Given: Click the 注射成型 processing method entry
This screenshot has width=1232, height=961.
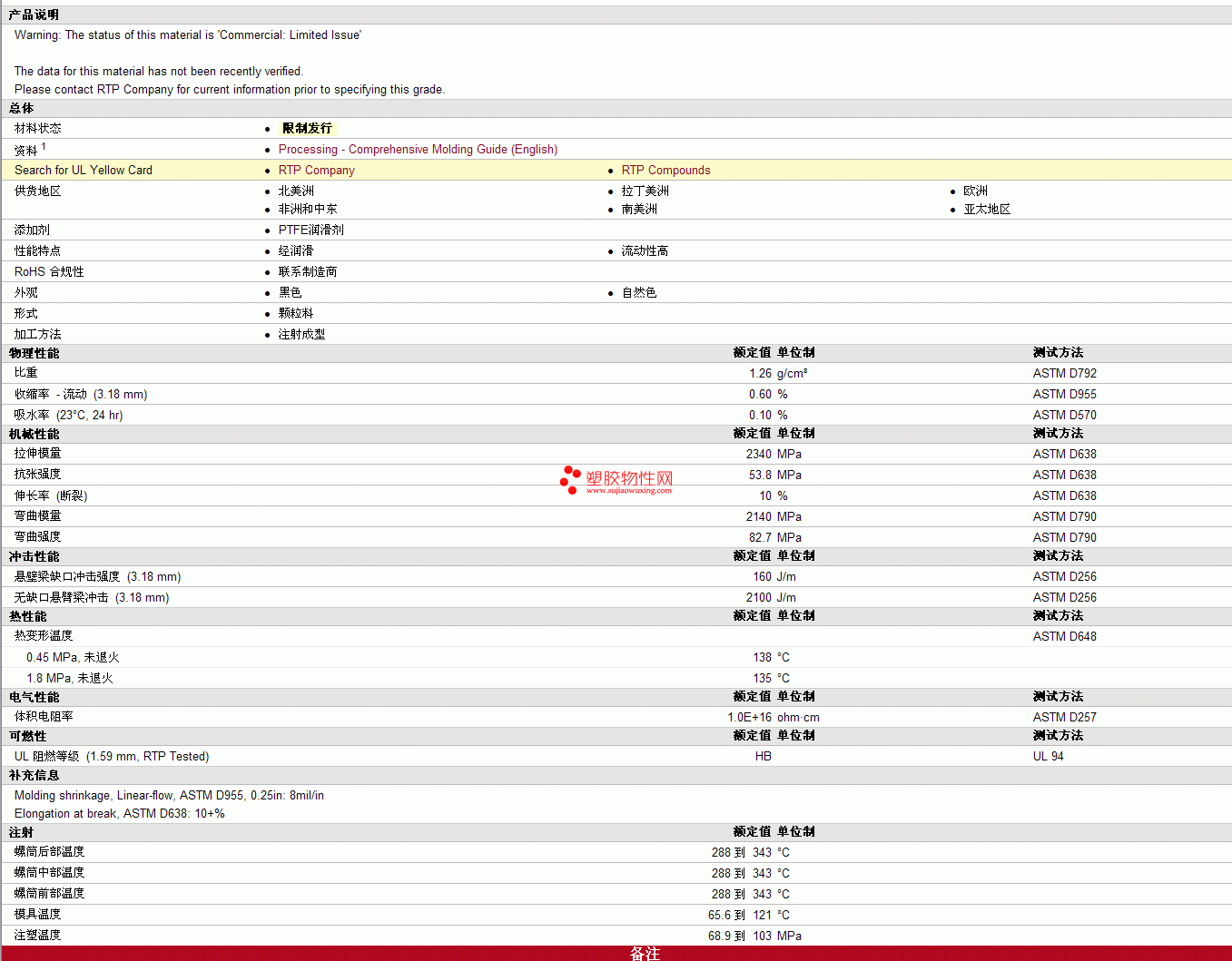Looking at the screenshot, I should tap(301, 335).
